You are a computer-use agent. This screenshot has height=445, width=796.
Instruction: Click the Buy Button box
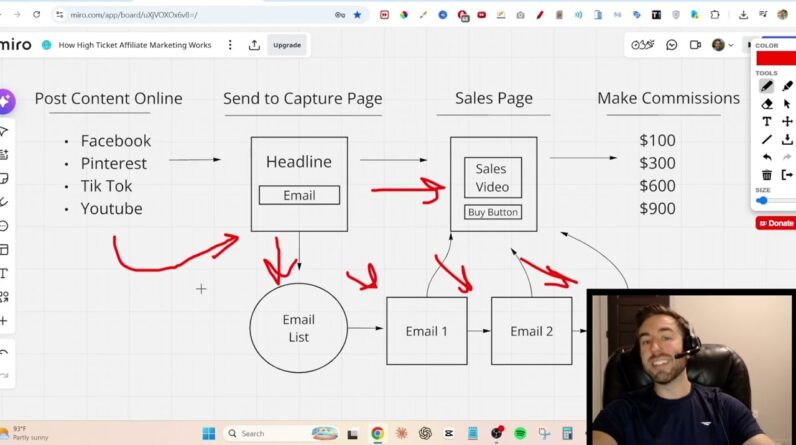pyautogui.click(x=493, y=212)
